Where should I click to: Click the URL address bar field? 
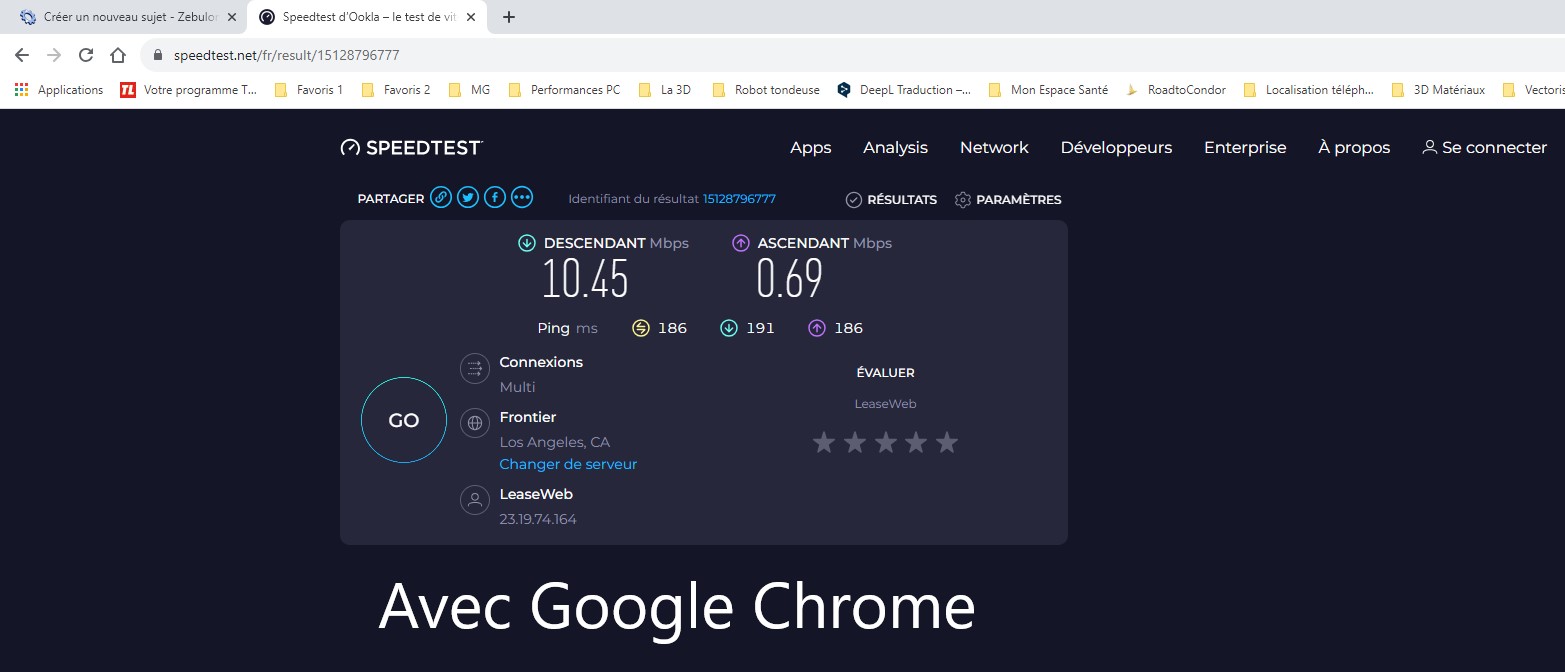pyautogui.click(x=850, y=55)
